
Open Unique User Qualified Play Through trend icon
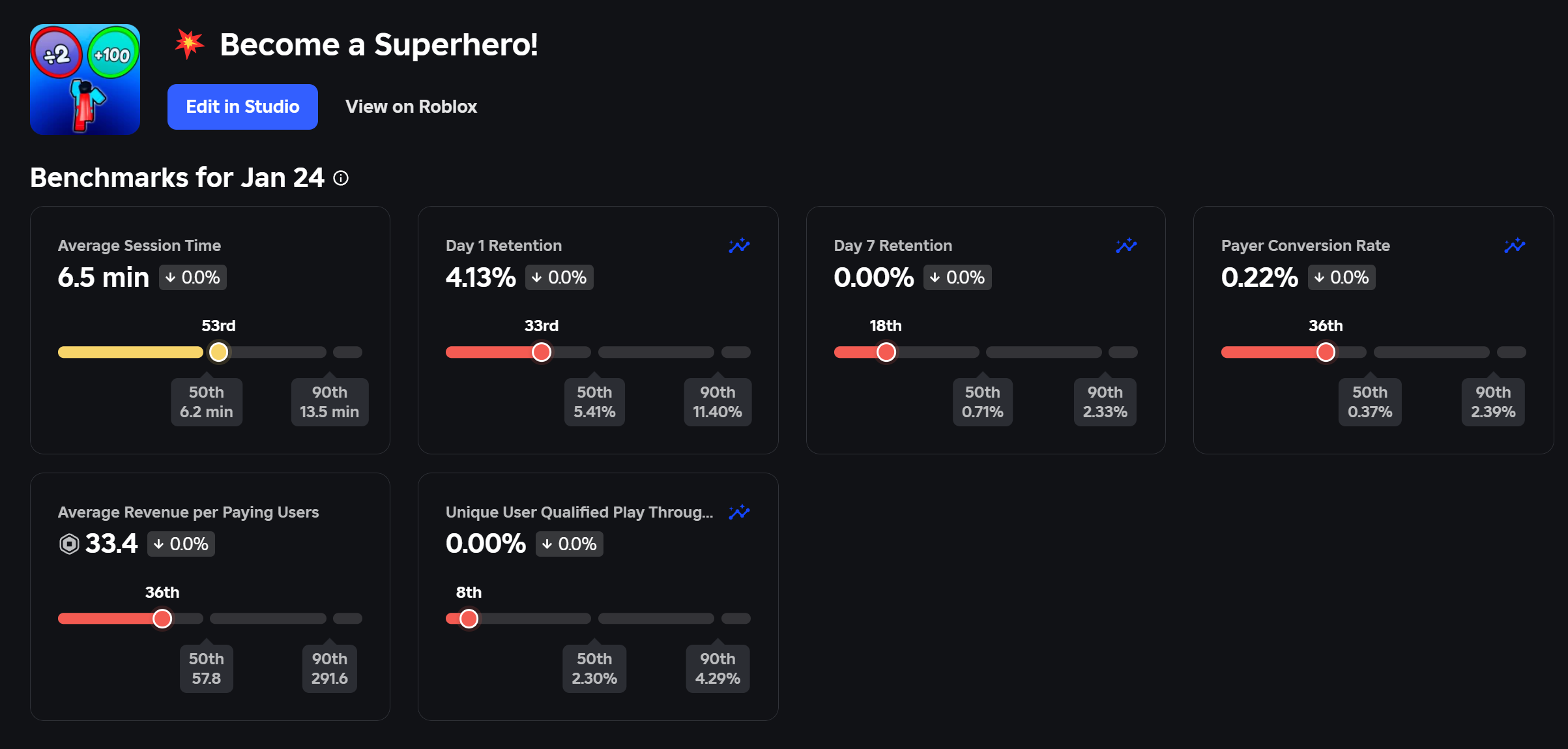tap(739, 512)
